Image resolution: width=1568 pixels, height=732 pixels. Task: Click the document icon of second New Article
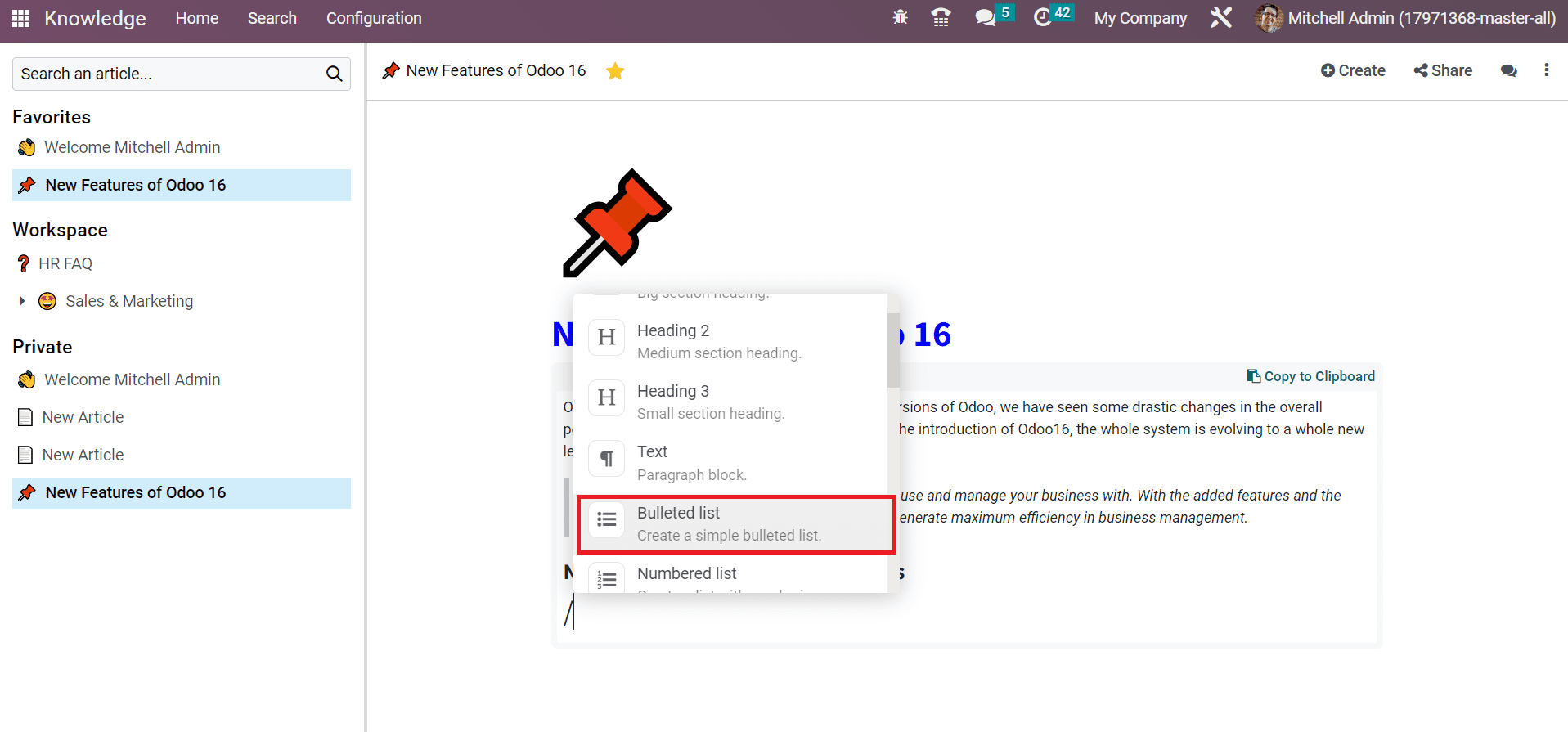pyautogui.click(x=25, y=455)
